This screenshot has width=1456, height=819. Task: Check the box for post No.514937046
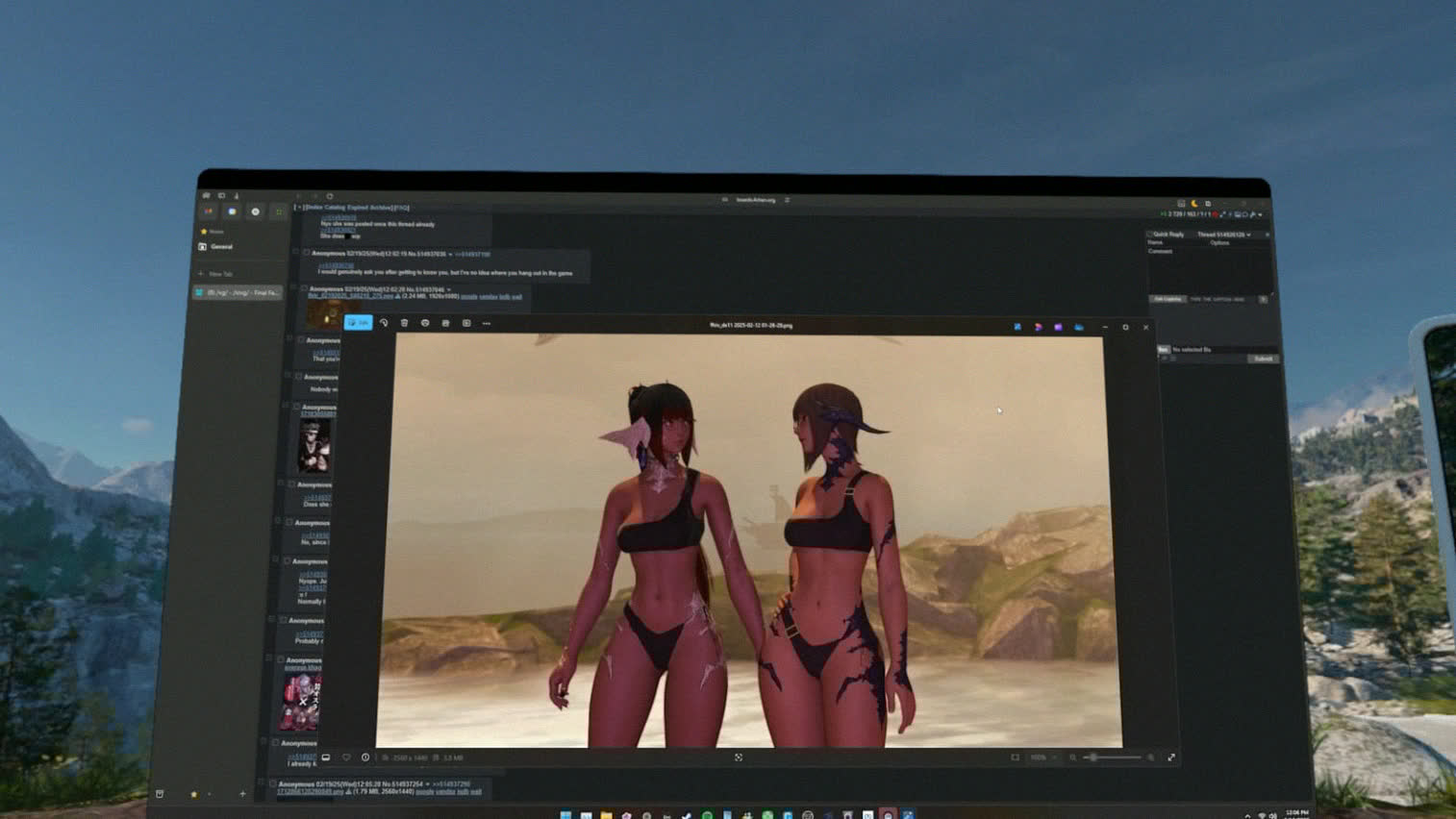tap(304, 288)
